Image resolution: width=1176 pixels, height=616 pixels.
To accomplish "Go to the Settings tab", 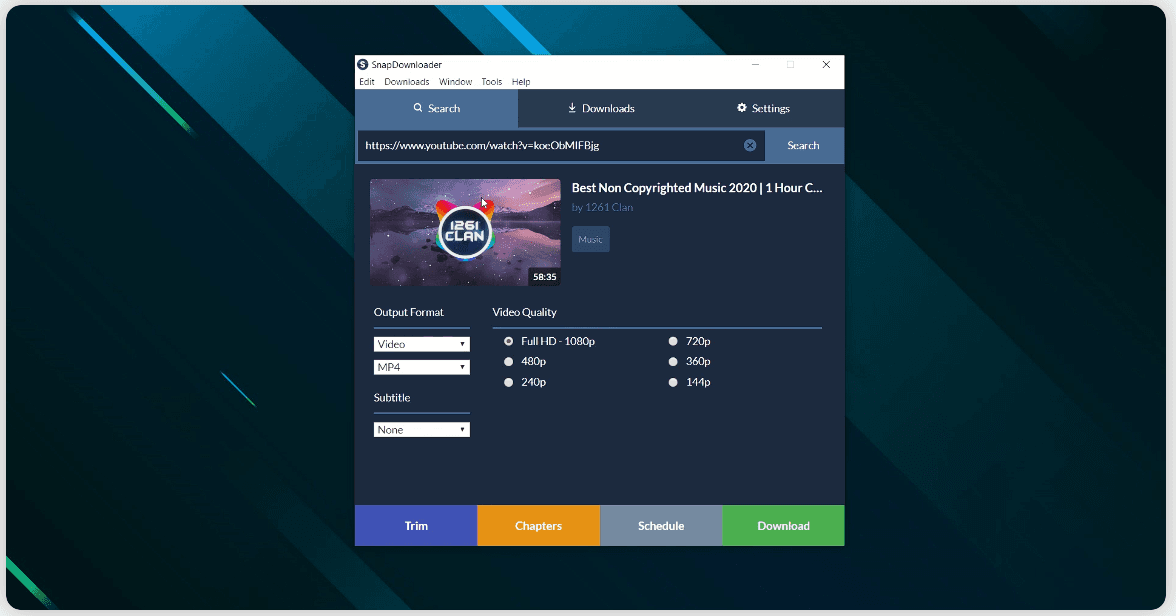I will pyautogui.click(x=764, y=108).
